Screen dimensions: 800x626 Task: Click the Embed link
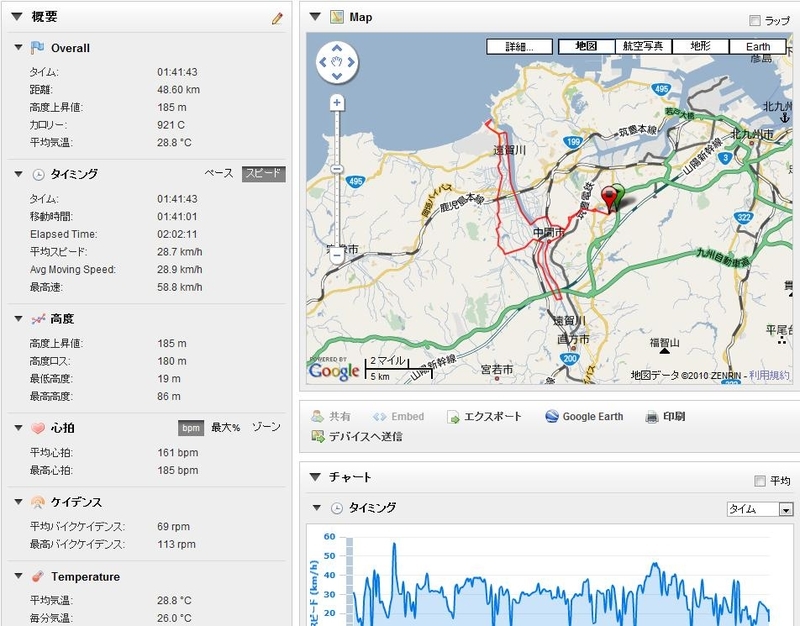[408, 417]
